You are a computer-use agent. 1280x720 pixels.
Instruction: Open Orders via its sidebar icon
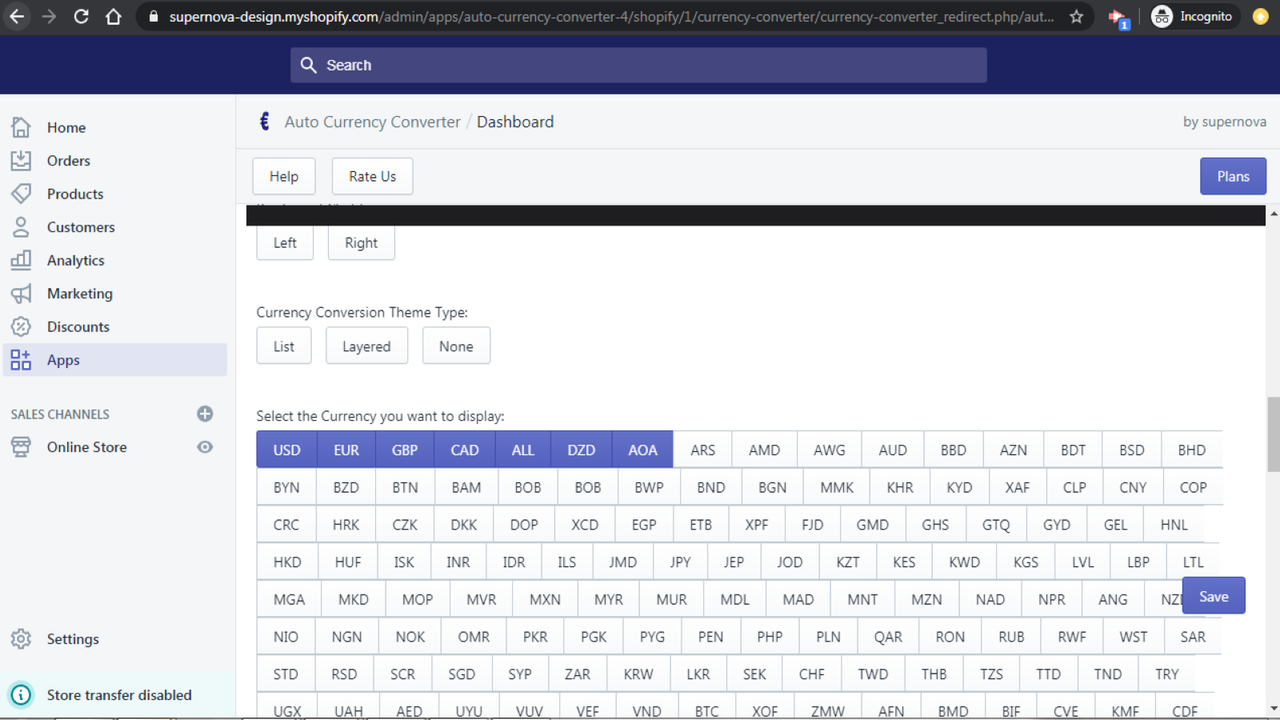tap(21, 160)
